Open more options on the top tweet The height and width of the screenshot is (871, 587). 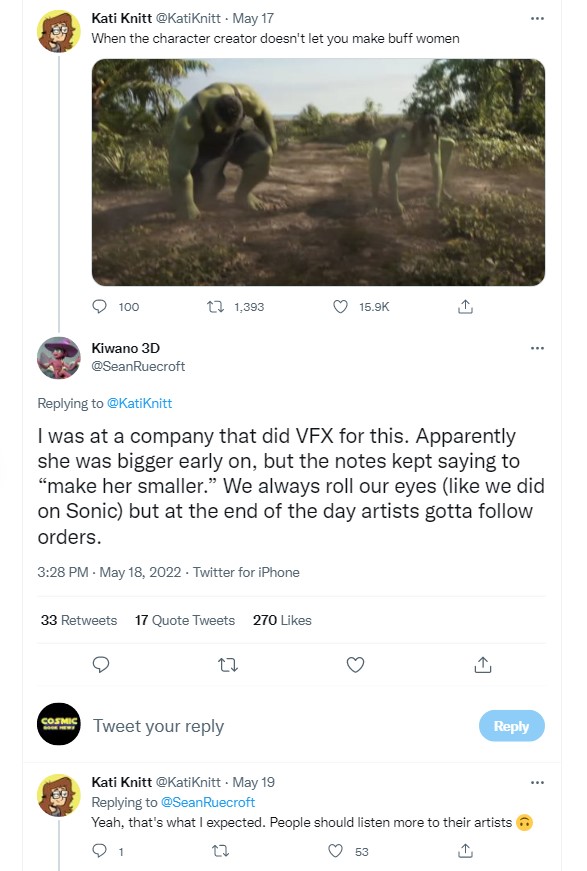coord(537,18)
